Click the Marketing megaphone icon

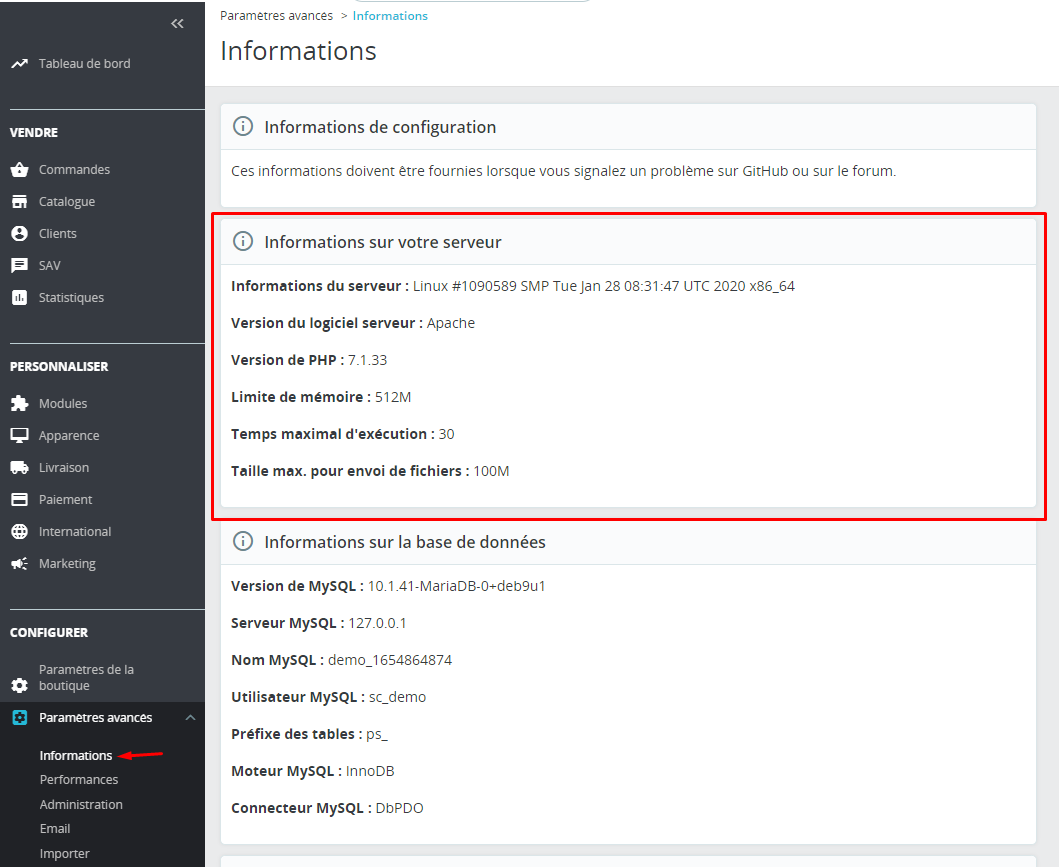click(19, 564)
